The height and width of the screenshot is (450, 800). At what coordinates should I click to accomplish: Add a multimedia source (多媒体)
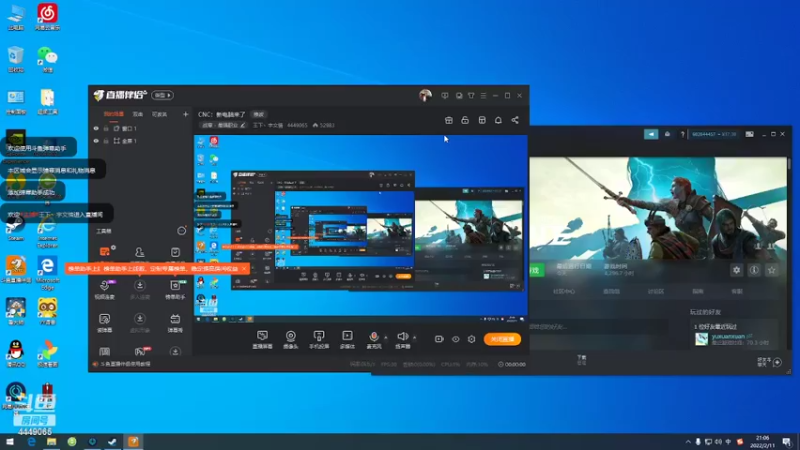[347, 339]
